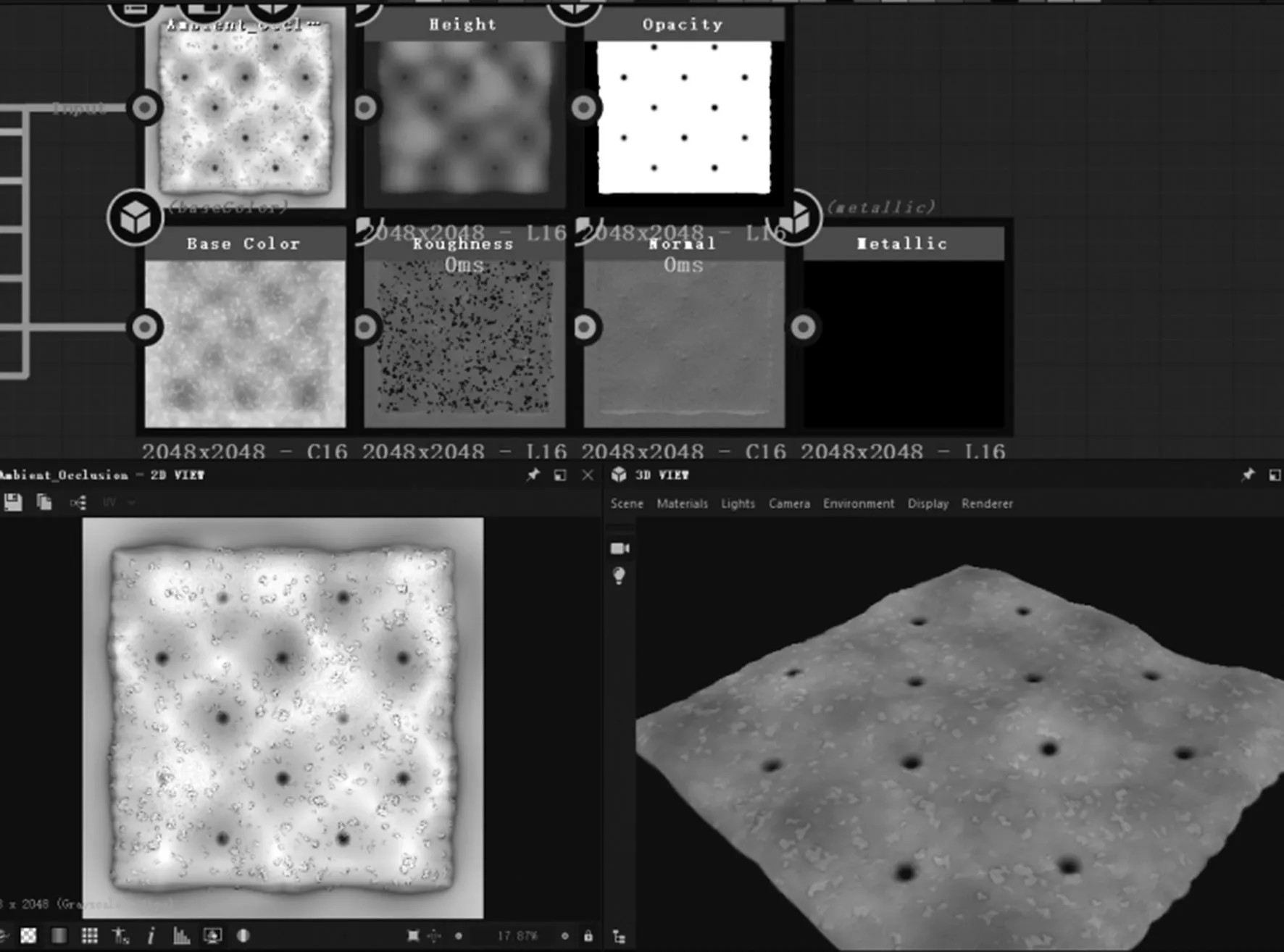1284x952 pixels.
Task: Show image info in 2D view
Action: [151, 935]
